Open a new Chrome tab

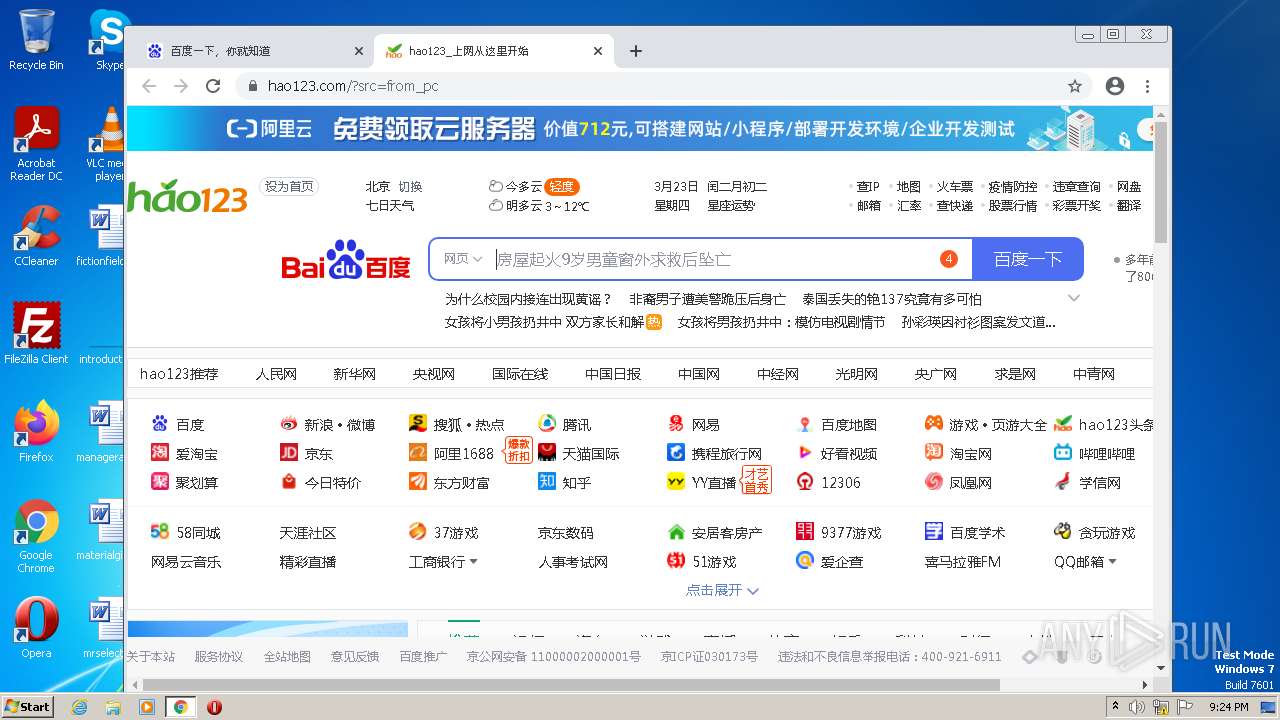click(x=636, y=51)
